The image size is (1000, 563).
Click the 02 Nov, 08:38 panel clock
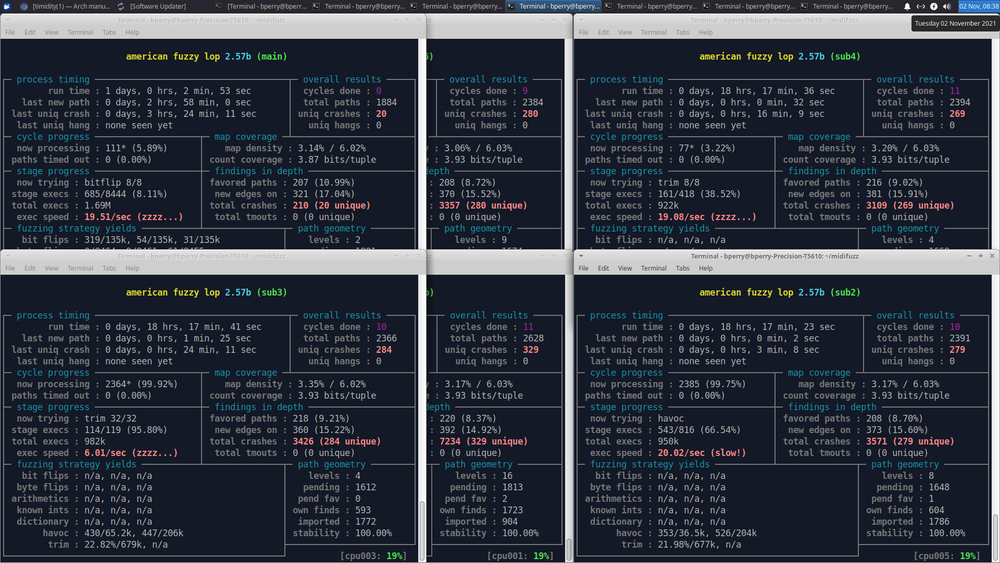(x=978, y=6)
